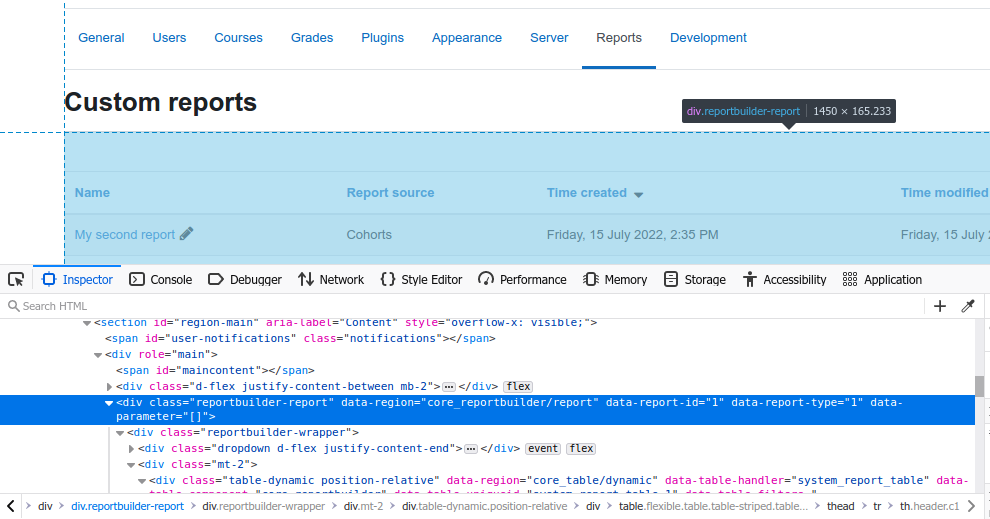Switch to the Console panel

click(160, 279)
